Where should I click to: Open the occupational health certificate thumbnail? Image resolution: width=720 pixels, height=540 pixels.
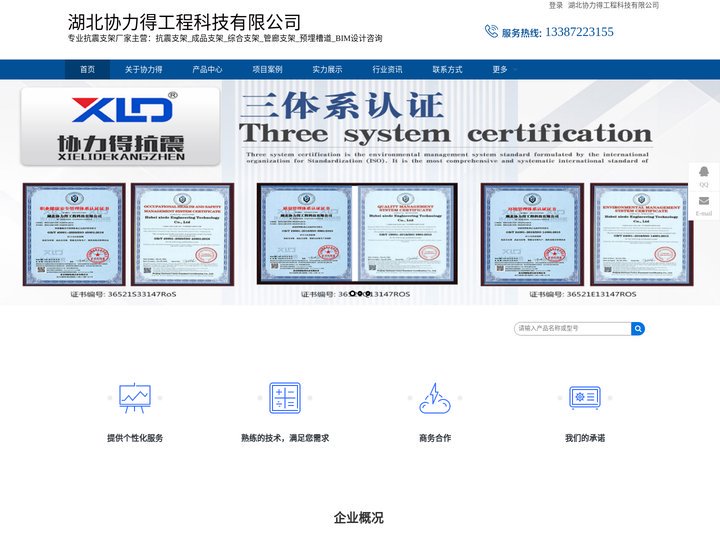pyautogui.click(x=183, y=234)
